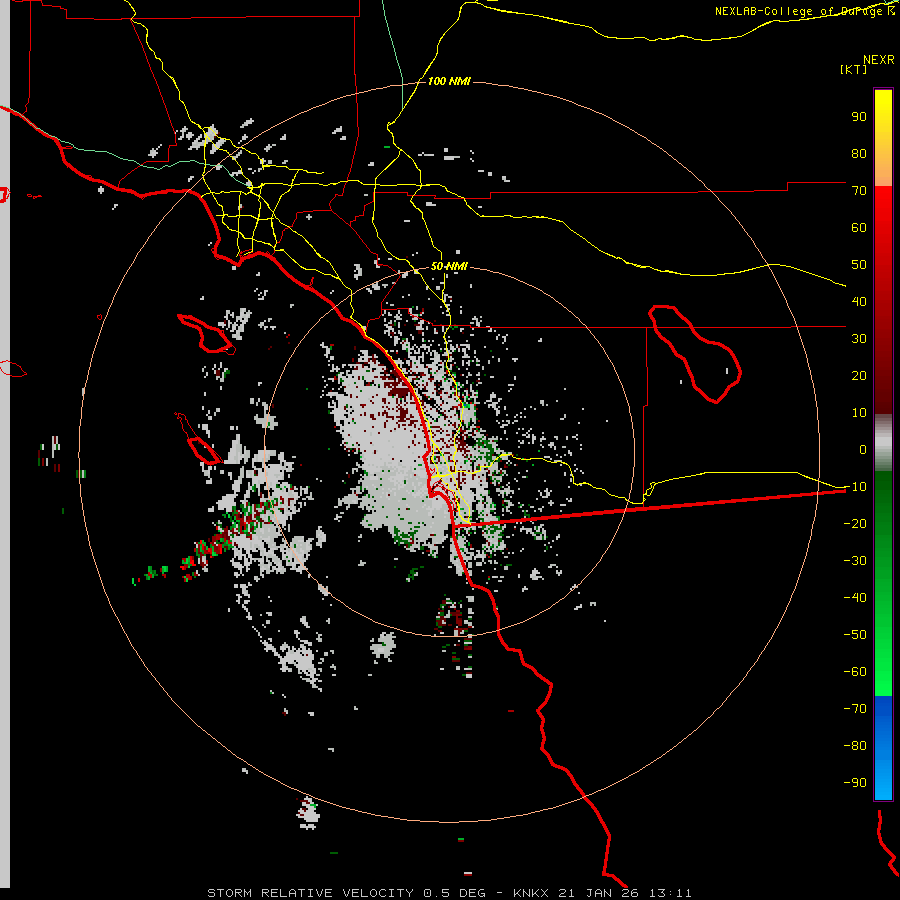Pick the green segment of the velocity color bar

click(883, 583)
